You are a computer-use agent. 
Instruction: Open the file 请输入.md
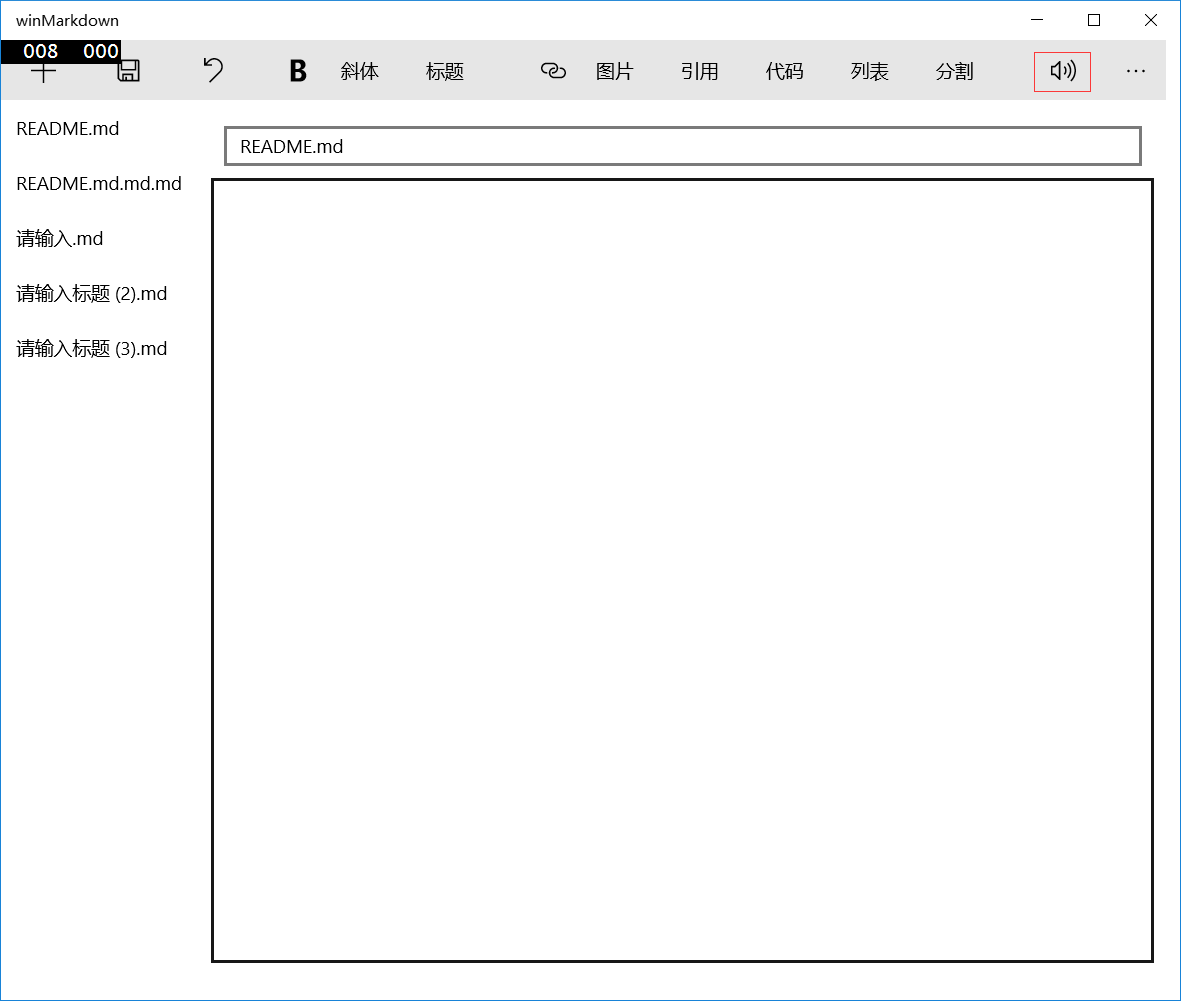pyautogui.click(x=60, y=239)
